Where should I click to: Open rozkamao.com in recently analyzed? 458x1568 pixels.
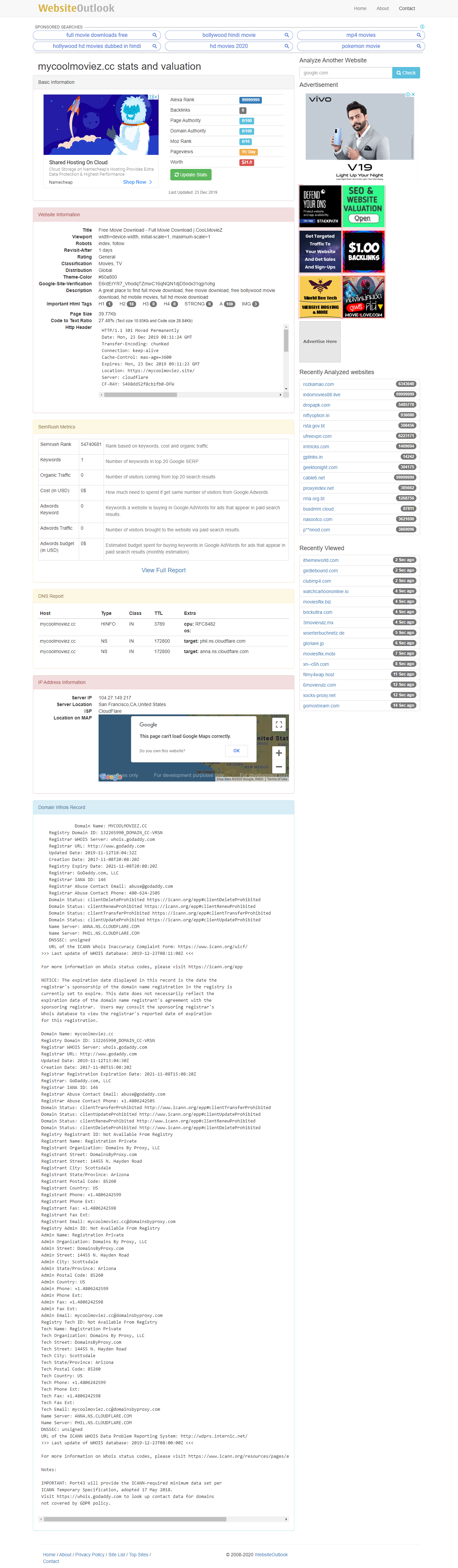pos(319,384)
